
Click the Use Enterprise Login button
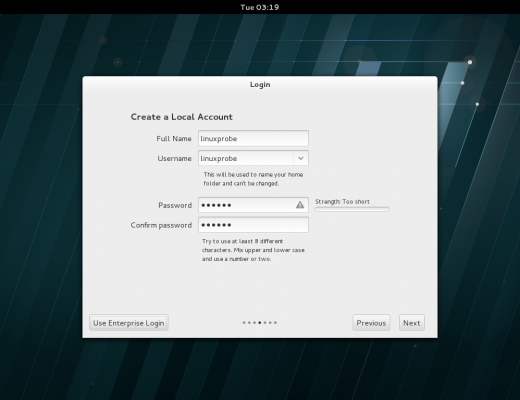129,323
